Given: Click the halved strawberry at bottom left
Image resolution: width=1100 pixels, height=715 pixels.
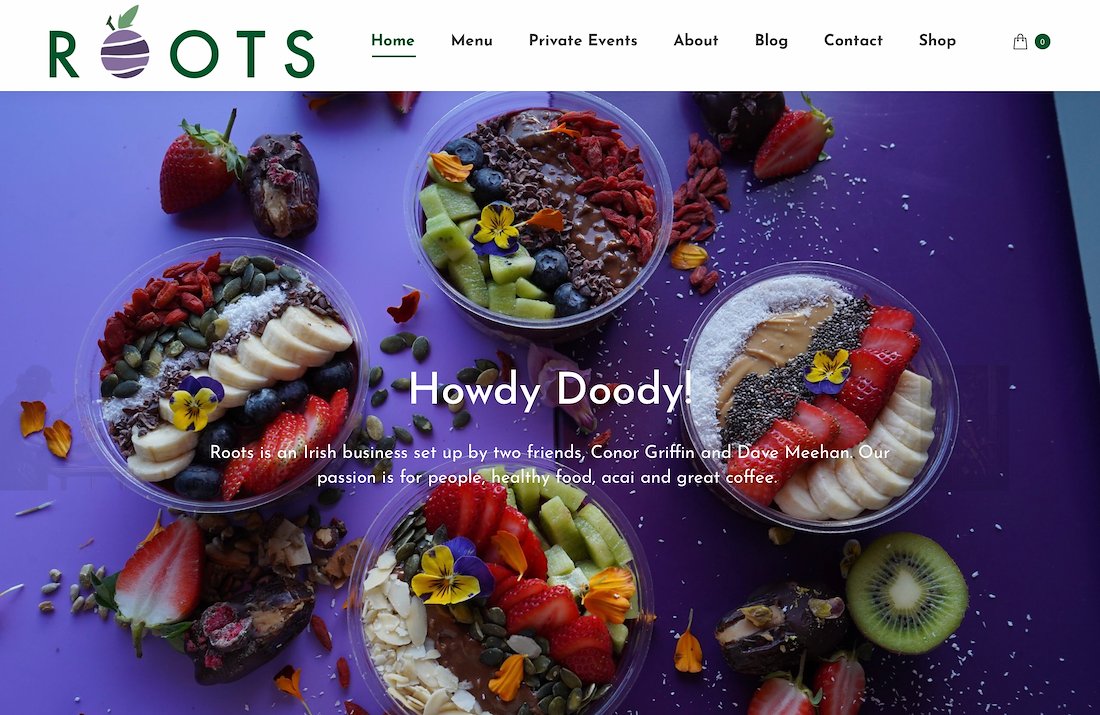Looking at the screenshot, I should pos(159,577).
